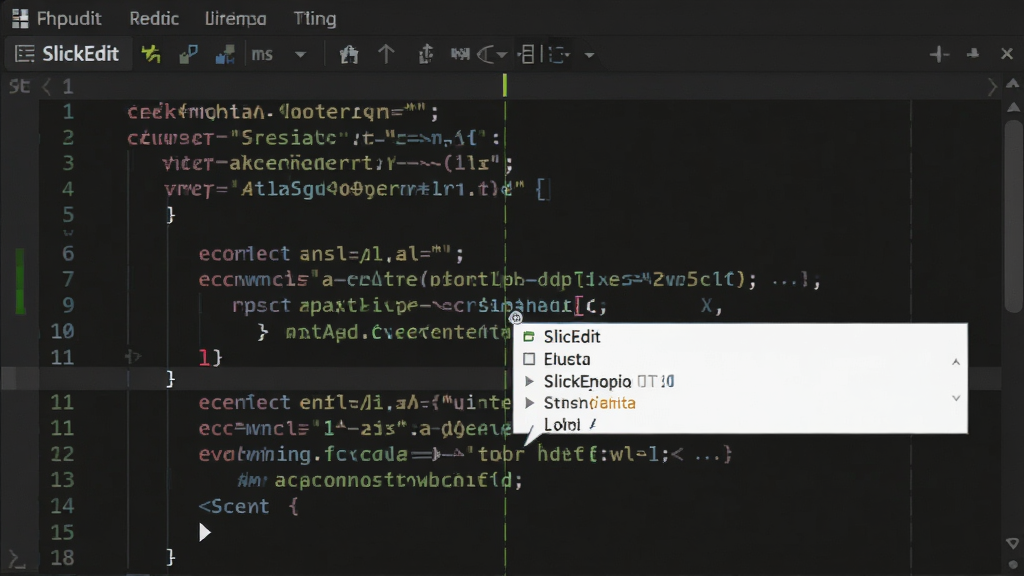
Task: Click the app logo icon beside Fhpudit
Action: click(20, 18)
